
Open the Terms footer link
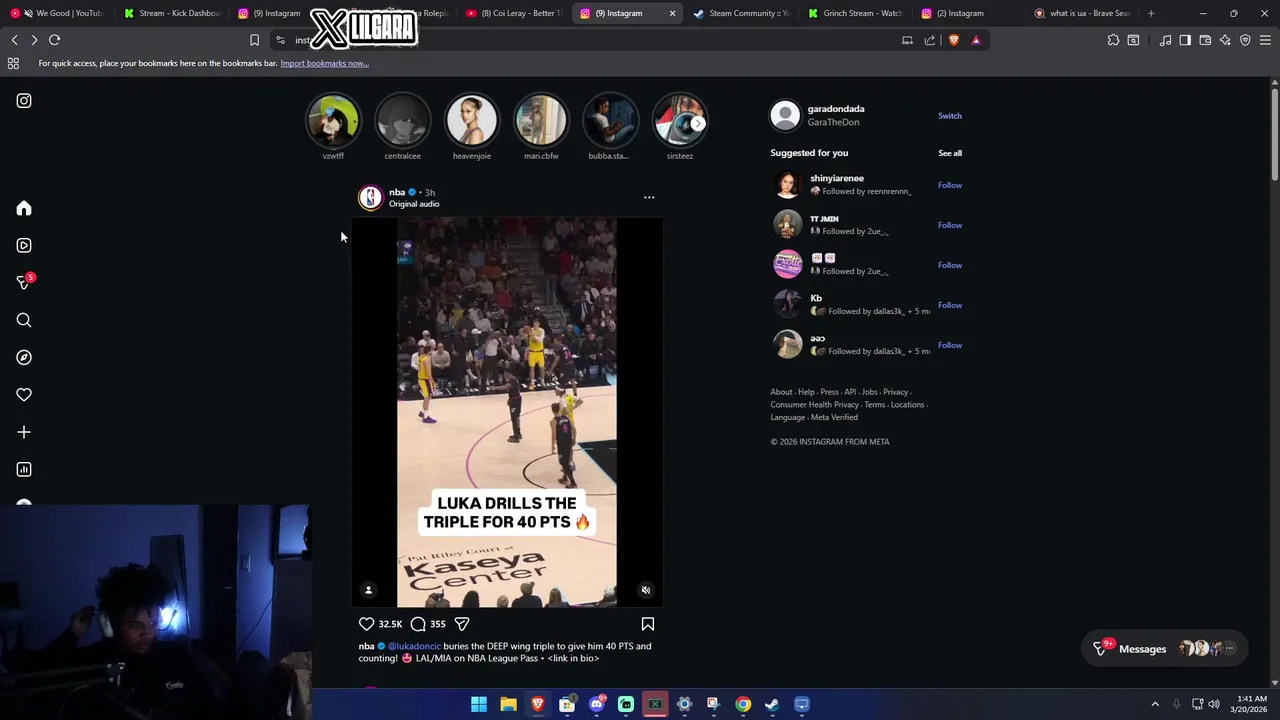(x=875, y=405)
